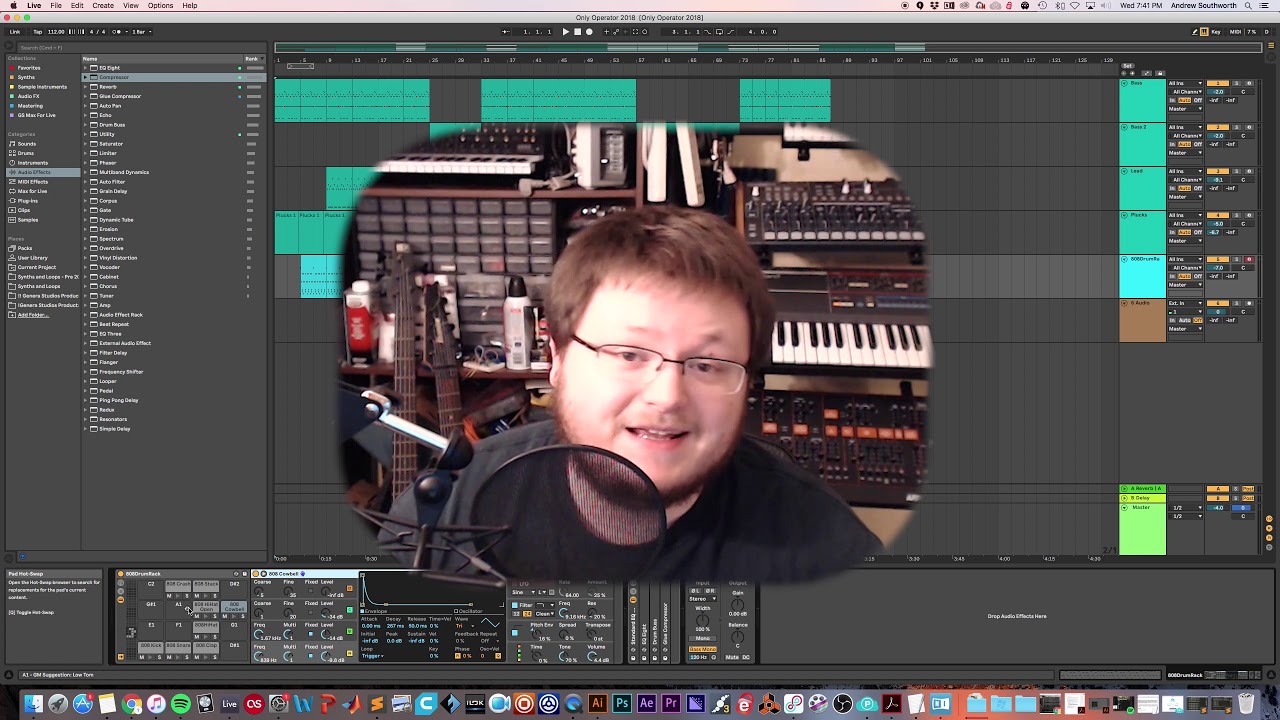The width and height of the screenshot is (1280, 720).
Task: Click the Stop button in transport
Action: [x=577, y=32]
